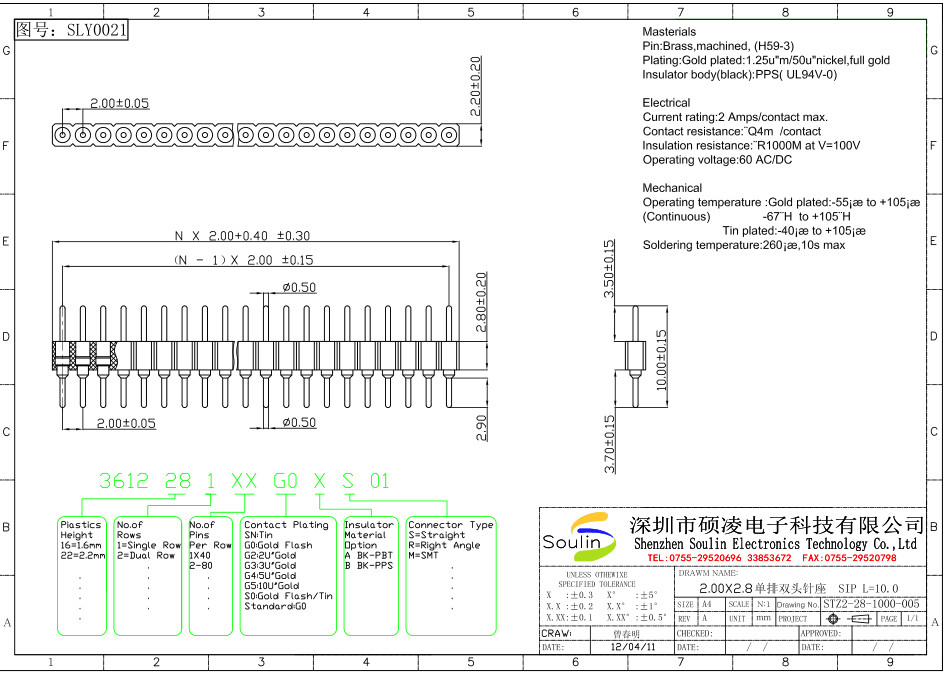This screenshot has width=945, height=673.
Task: Click the 'Electrical' heading
Action: pyautogui.click(x=666, y=102)
